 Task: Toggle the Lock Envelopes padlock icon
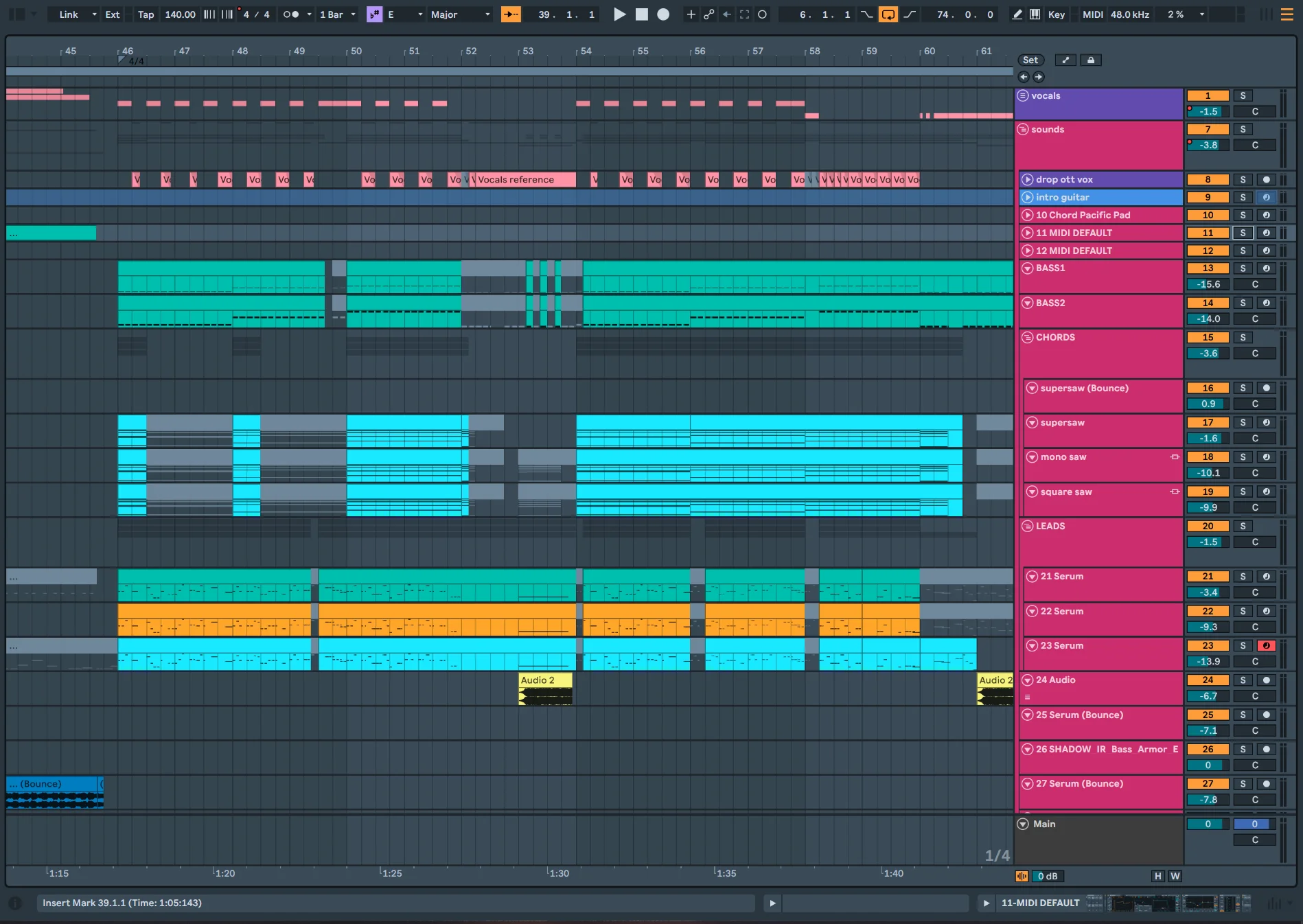point(1091,60)
